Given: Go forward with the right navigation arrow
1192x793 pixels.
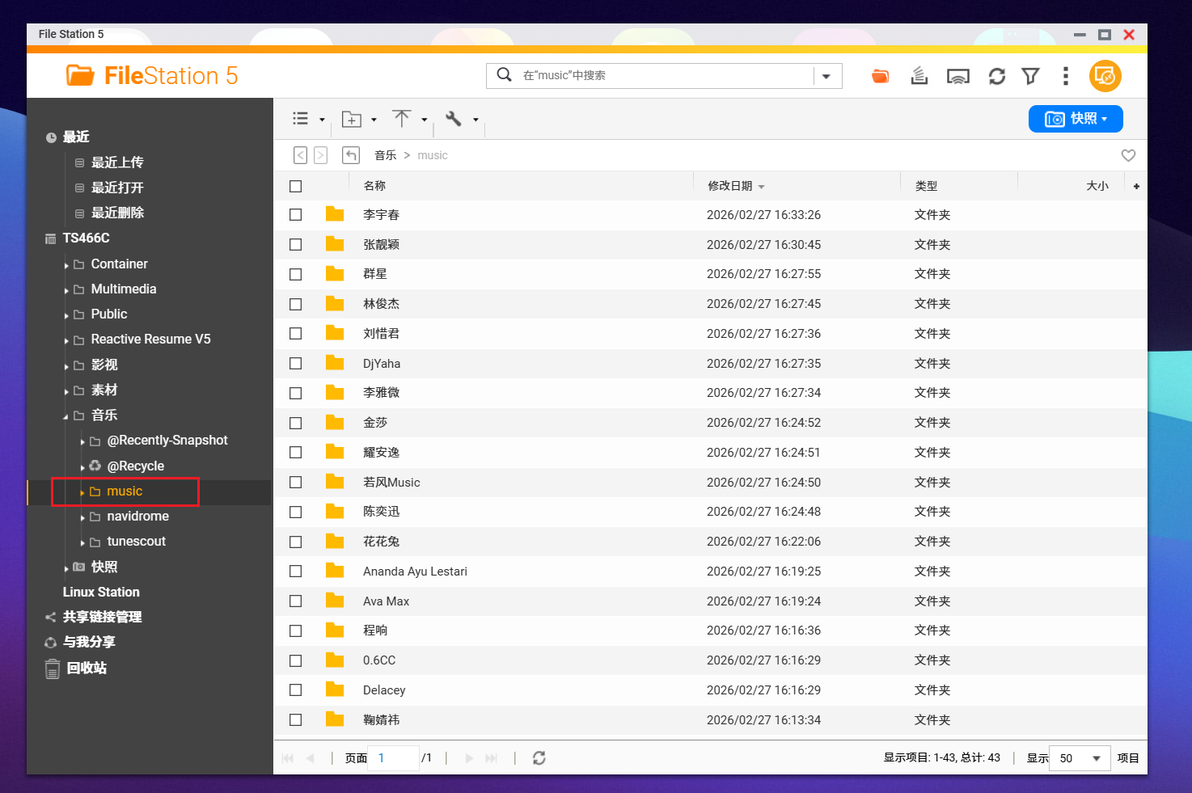Looking at the screenshot, I should click(x=321, y=155).
